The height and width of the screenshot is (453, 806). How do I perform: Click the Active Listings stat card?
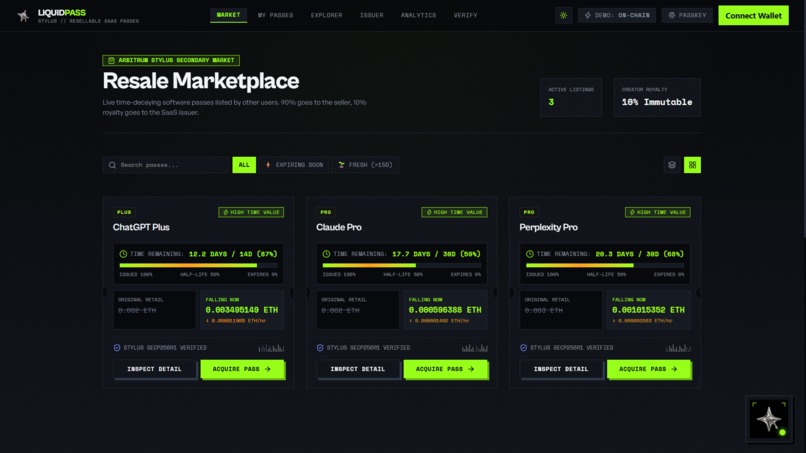coord(571,97)
